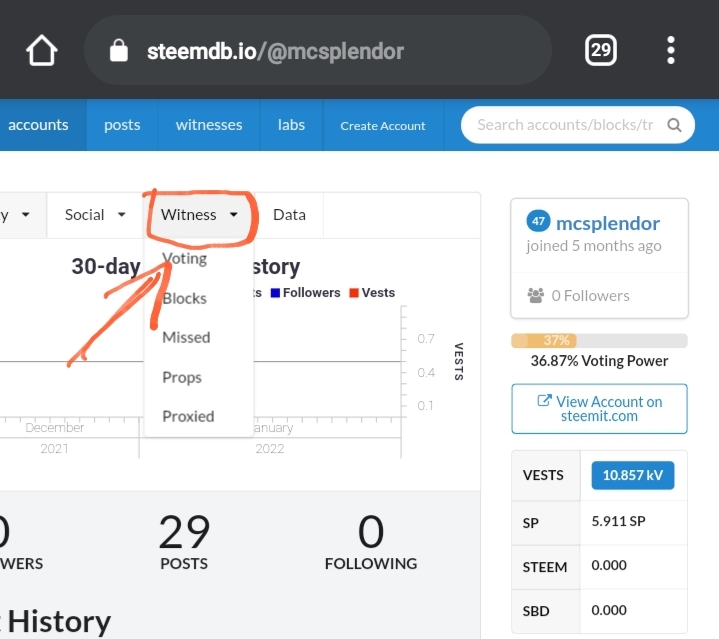Viewport: 719px width, 639px height.
Task: Click the 0 FOLLOWING statistic
Action: (x=371, y=541)
